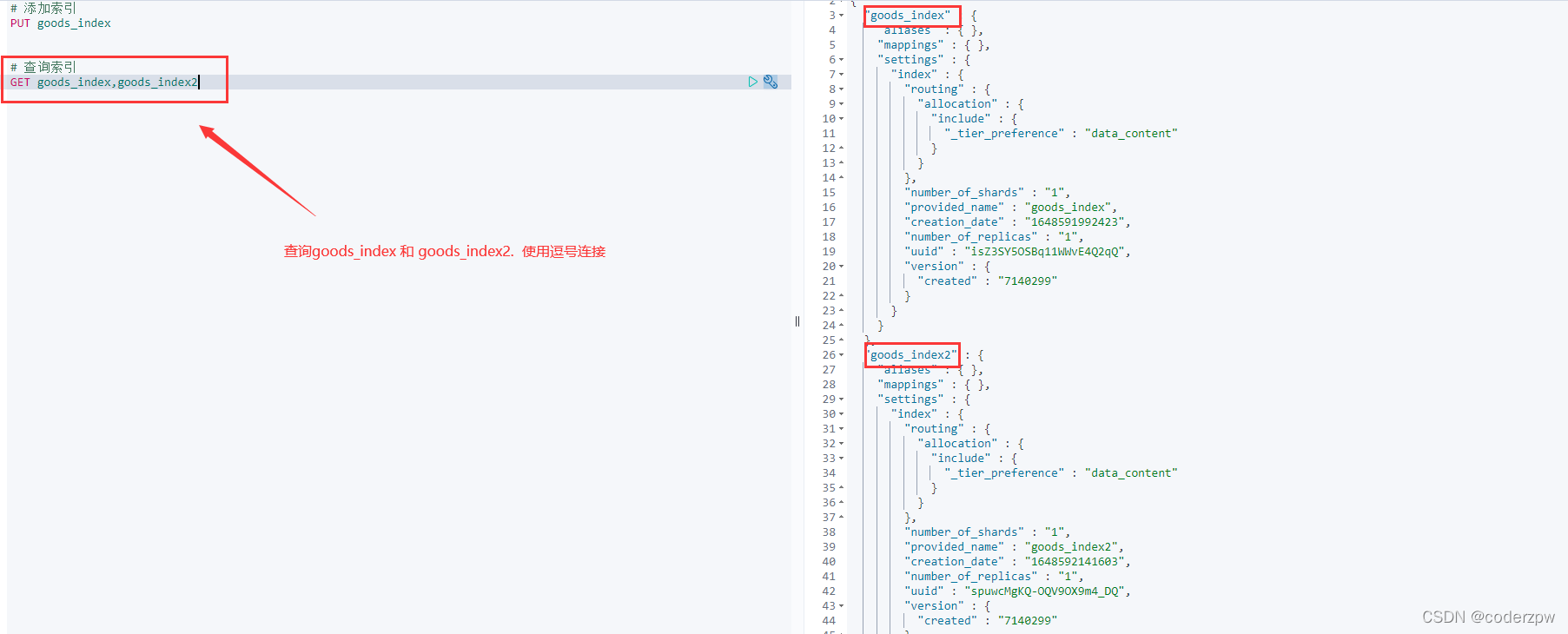Click the fold-end arrow at line 37
The image size is (1568, 634).
[x=842, y=518]
